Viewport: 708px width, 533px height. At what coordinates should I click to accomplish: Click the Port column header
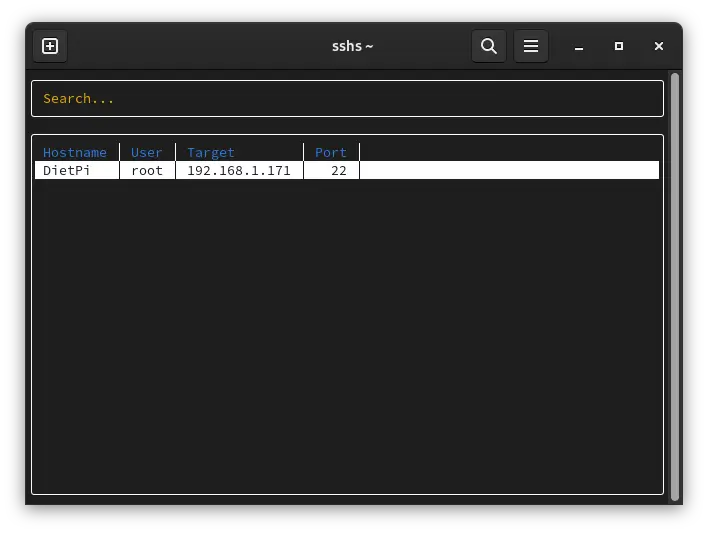coord(331,153)
